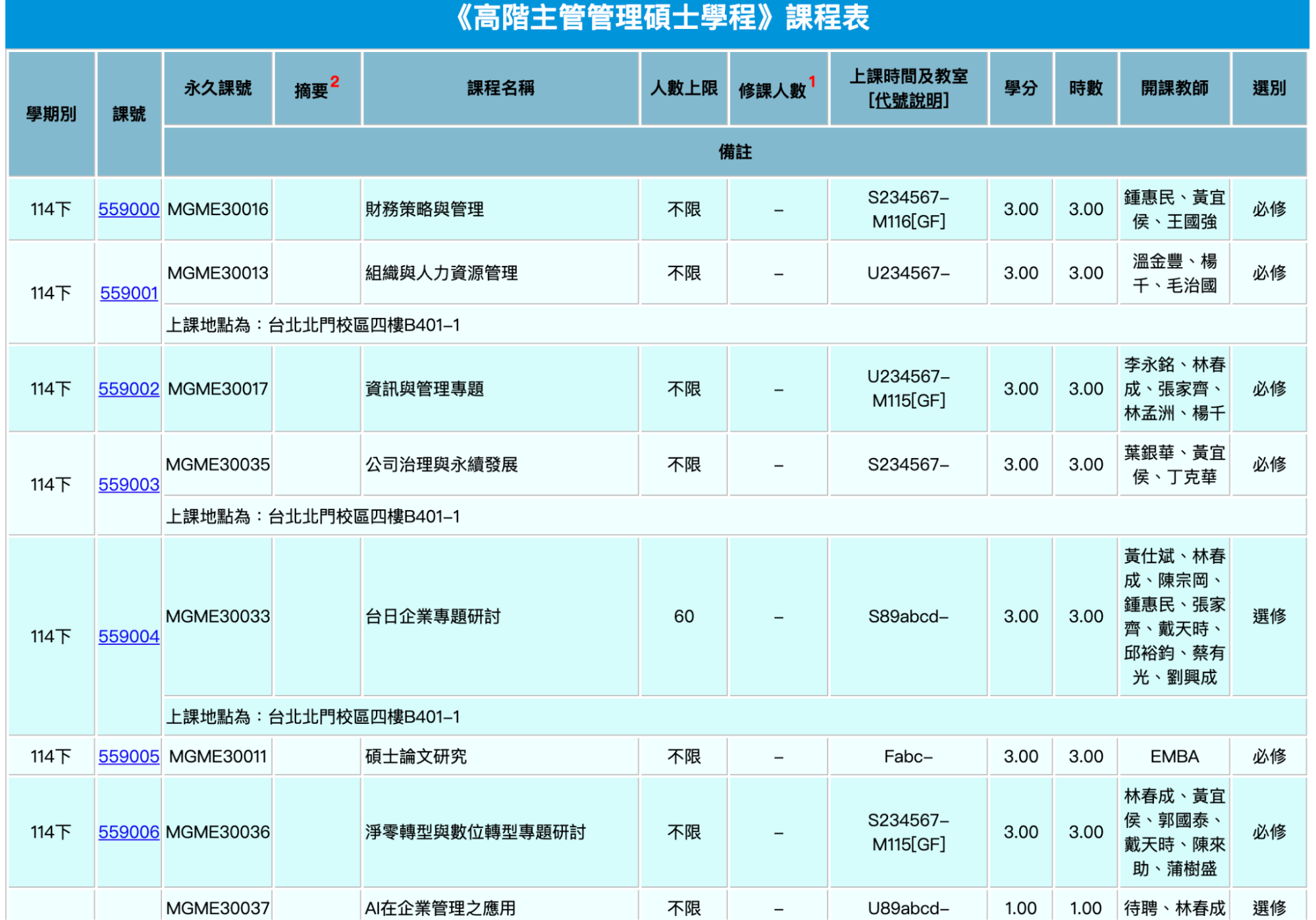Open course link 559004
Screen dimensions: 1316x920
pos(128,636)
